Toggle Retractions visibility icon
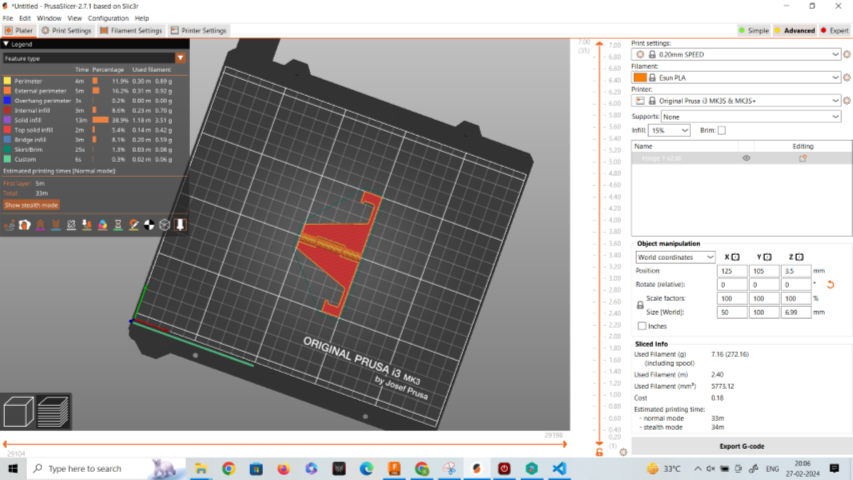 [x=40, y=225]
